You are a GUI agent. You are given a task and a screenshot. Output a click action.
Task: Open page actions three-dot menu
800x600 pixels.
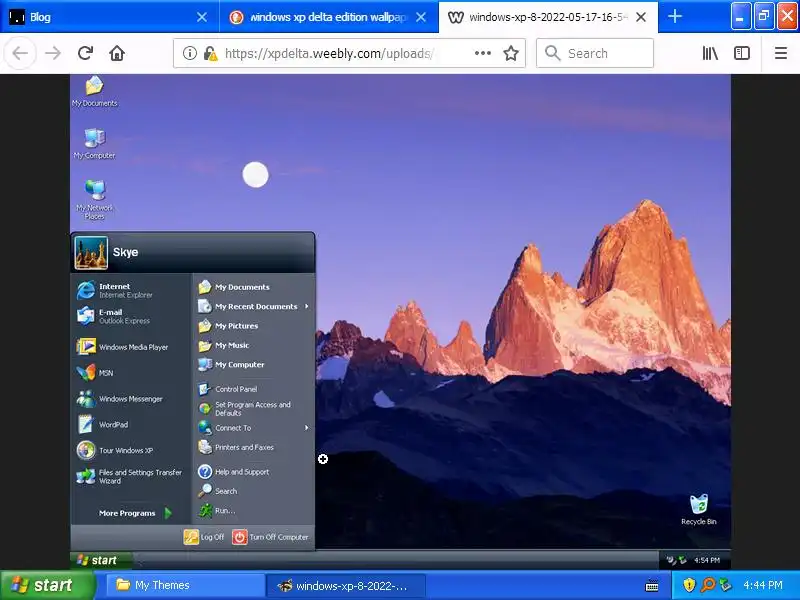483,53
